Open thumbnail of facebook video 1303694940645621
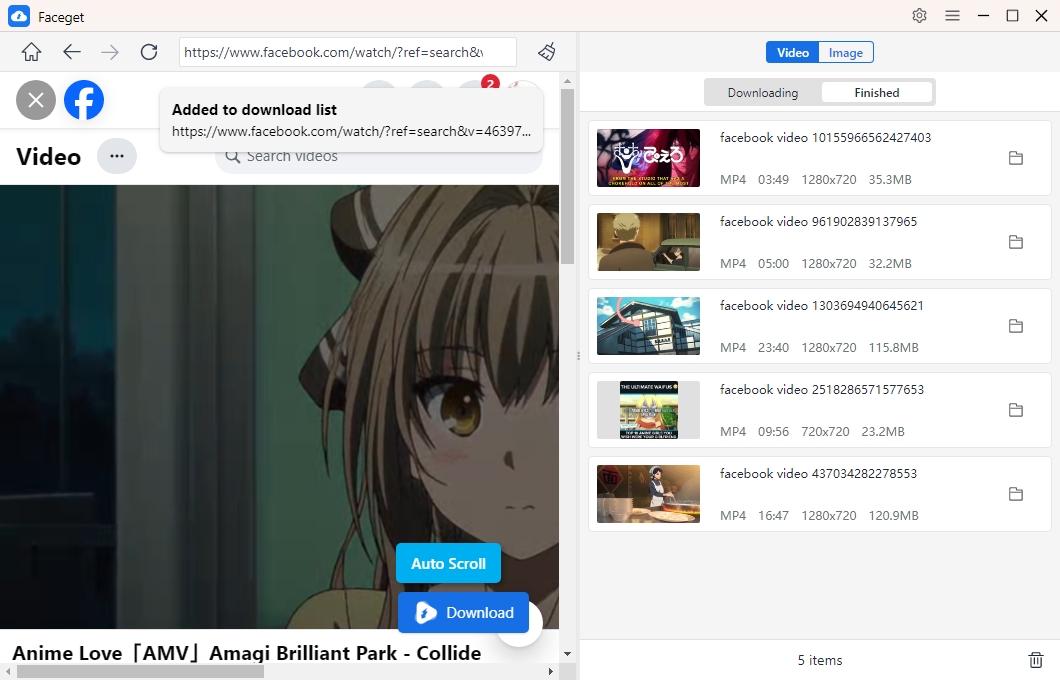The image size is (1060, 680). pos(648,326)
